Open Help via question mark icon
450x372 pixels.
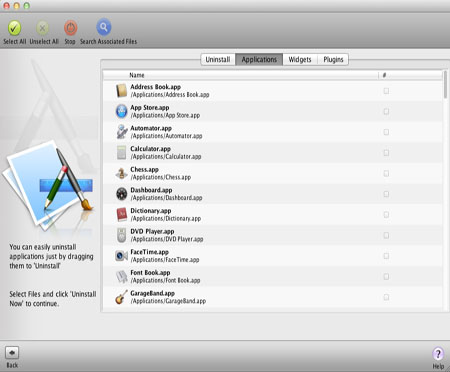[438, 354]
